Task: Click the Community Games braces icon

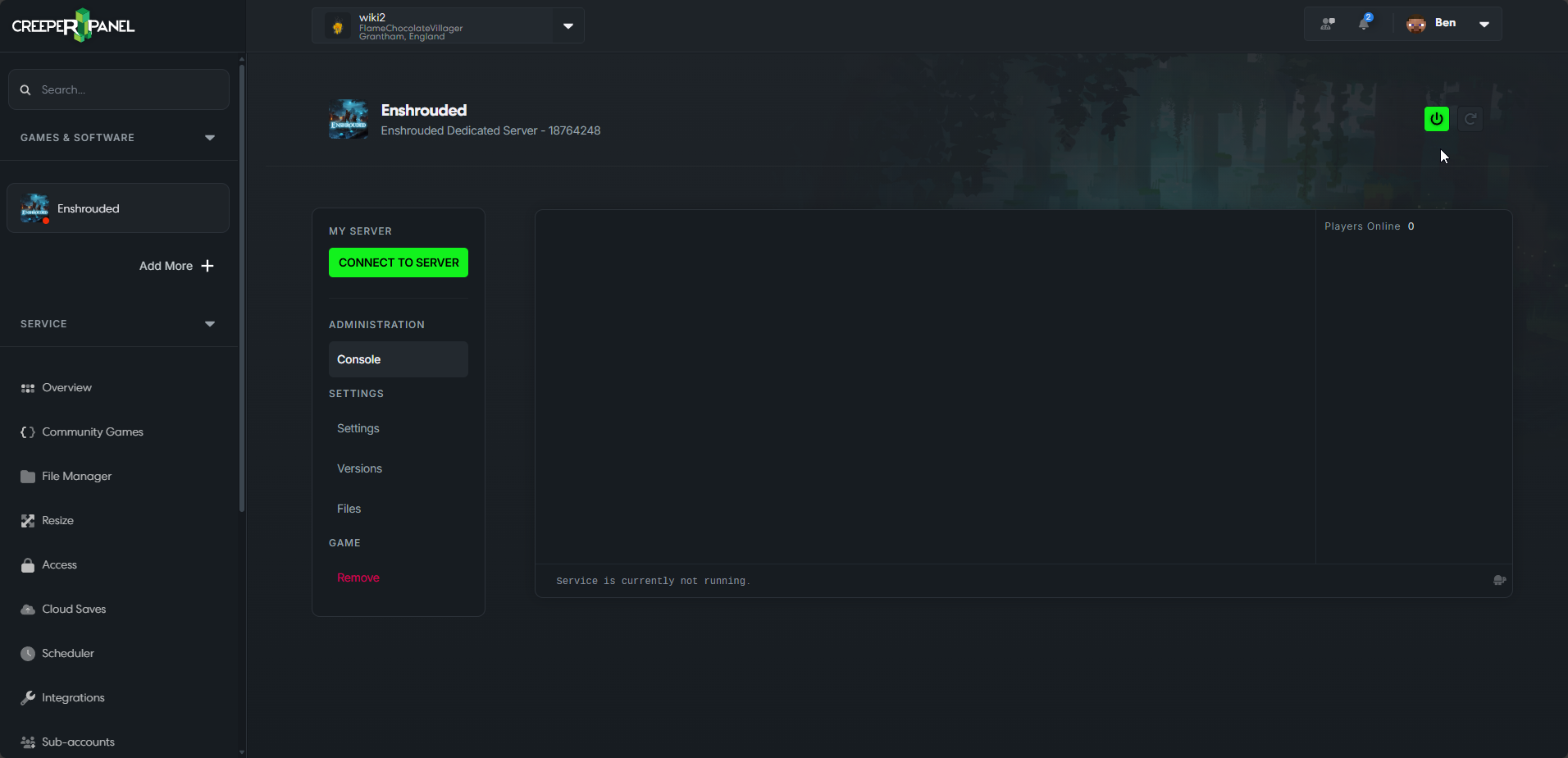Action: (28, 432)
